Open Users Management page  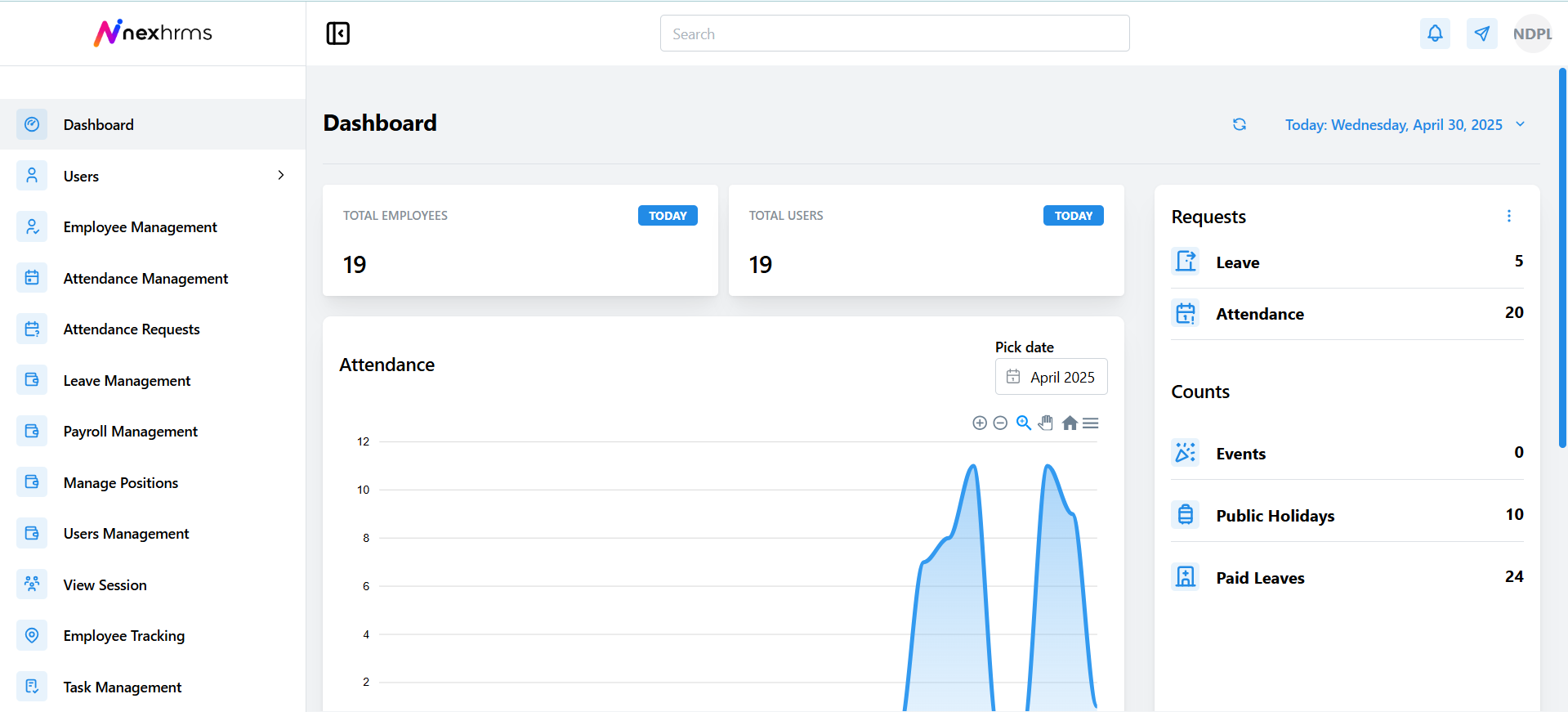153,533
